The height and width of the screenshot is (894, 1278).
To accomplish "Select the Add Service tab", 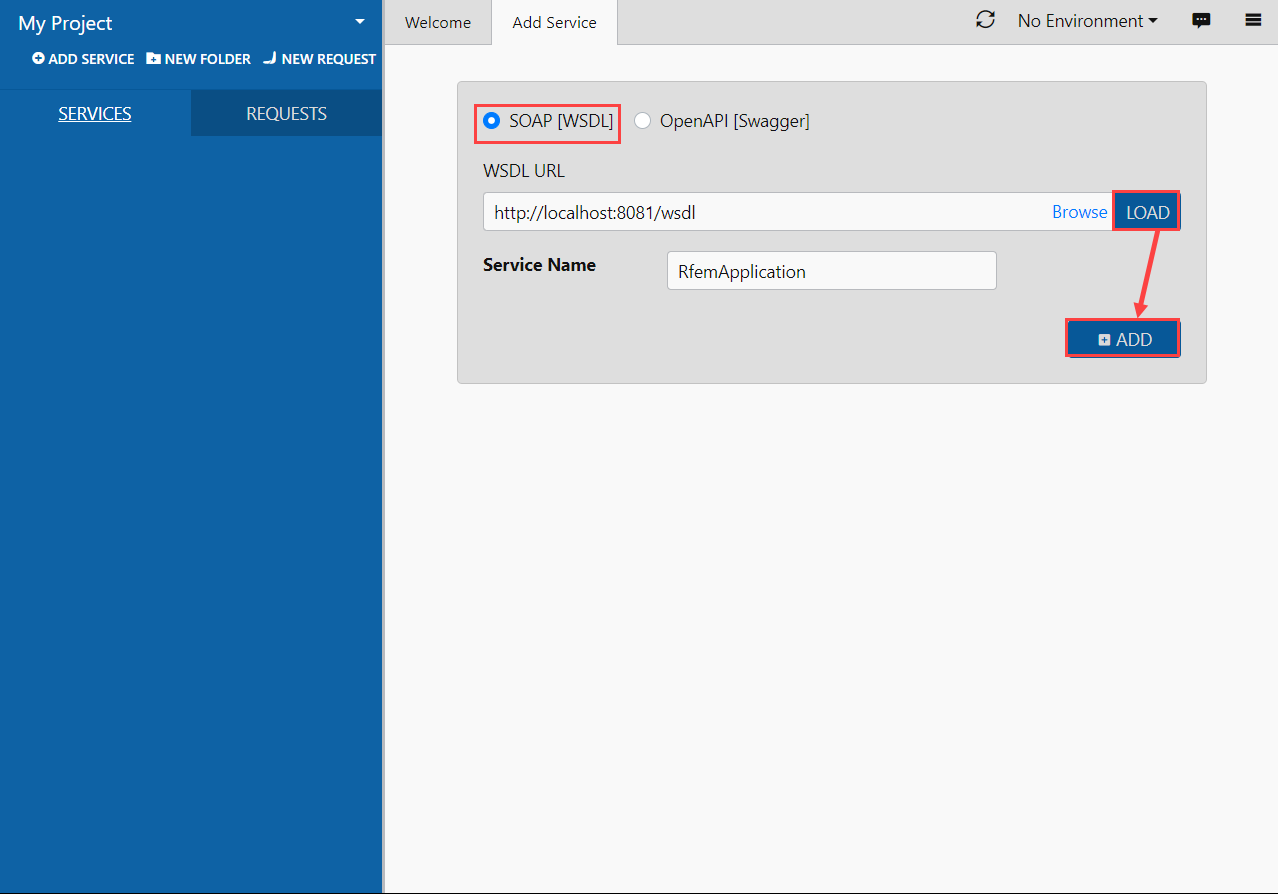I will (554, 21).
